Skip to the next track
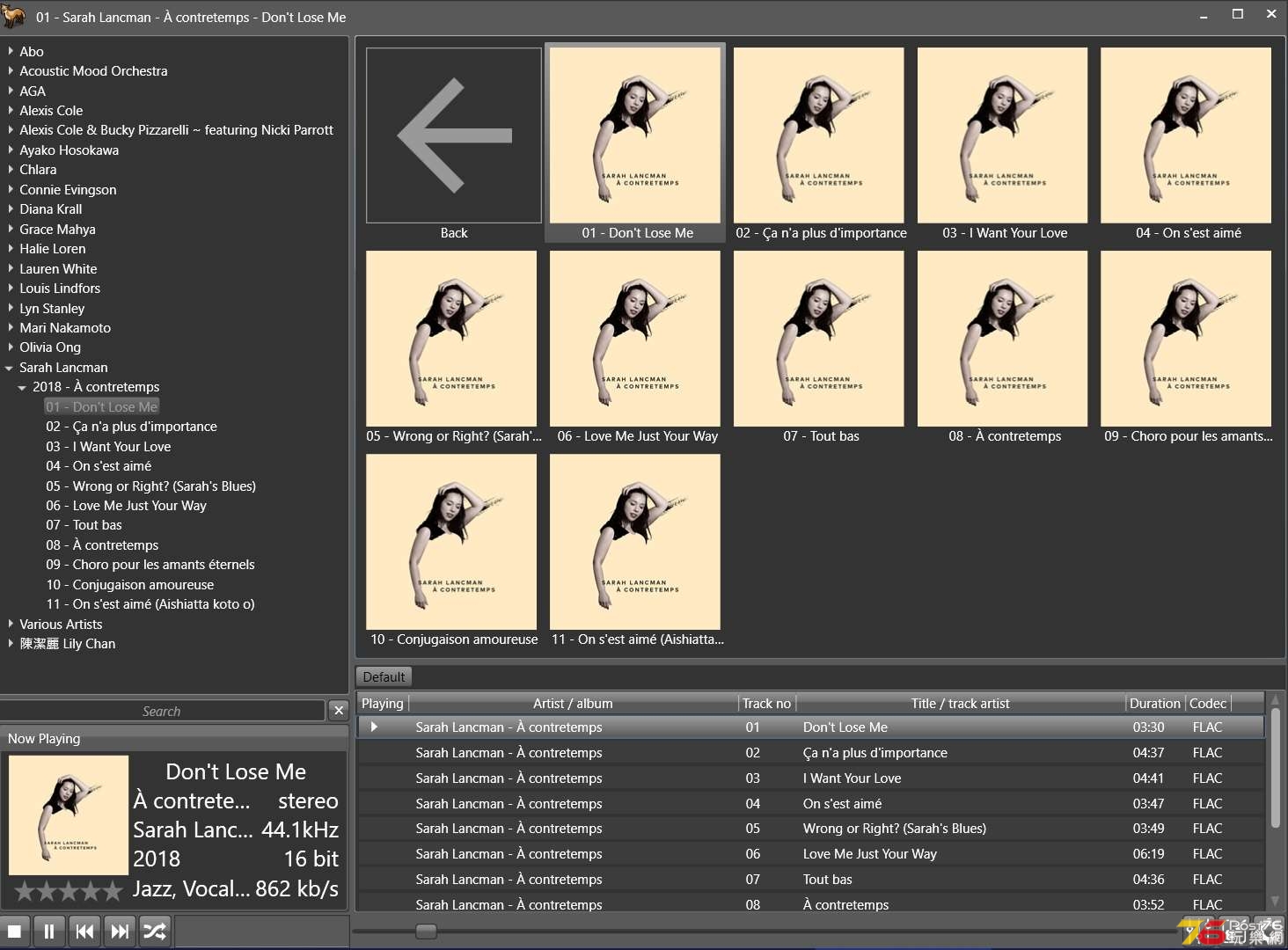The height and width of the screenshot is (950, 1288). 120,931
